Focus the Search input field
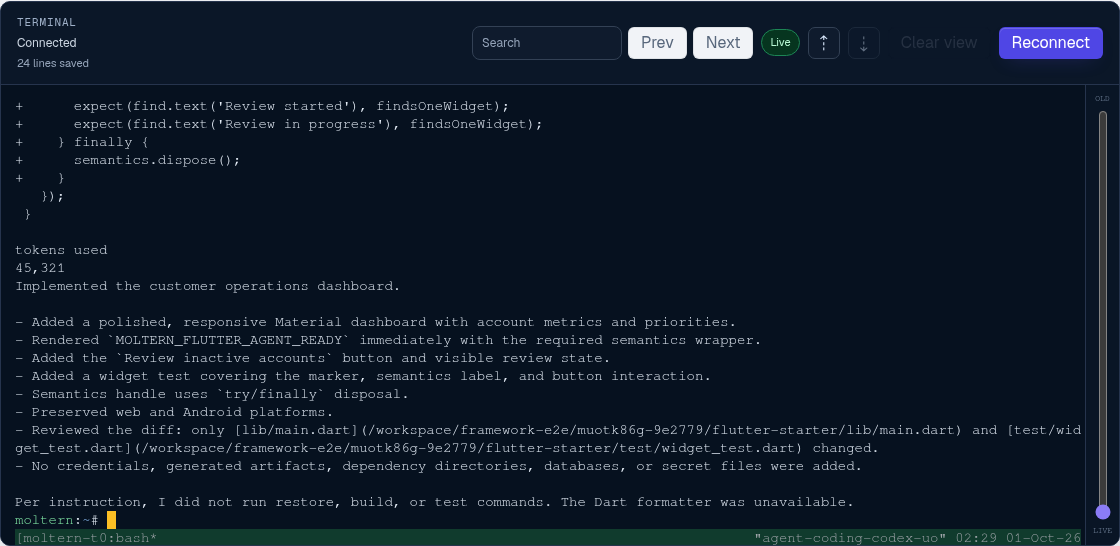The width and height of the screenshot is (1120, 546). (547, 43)
